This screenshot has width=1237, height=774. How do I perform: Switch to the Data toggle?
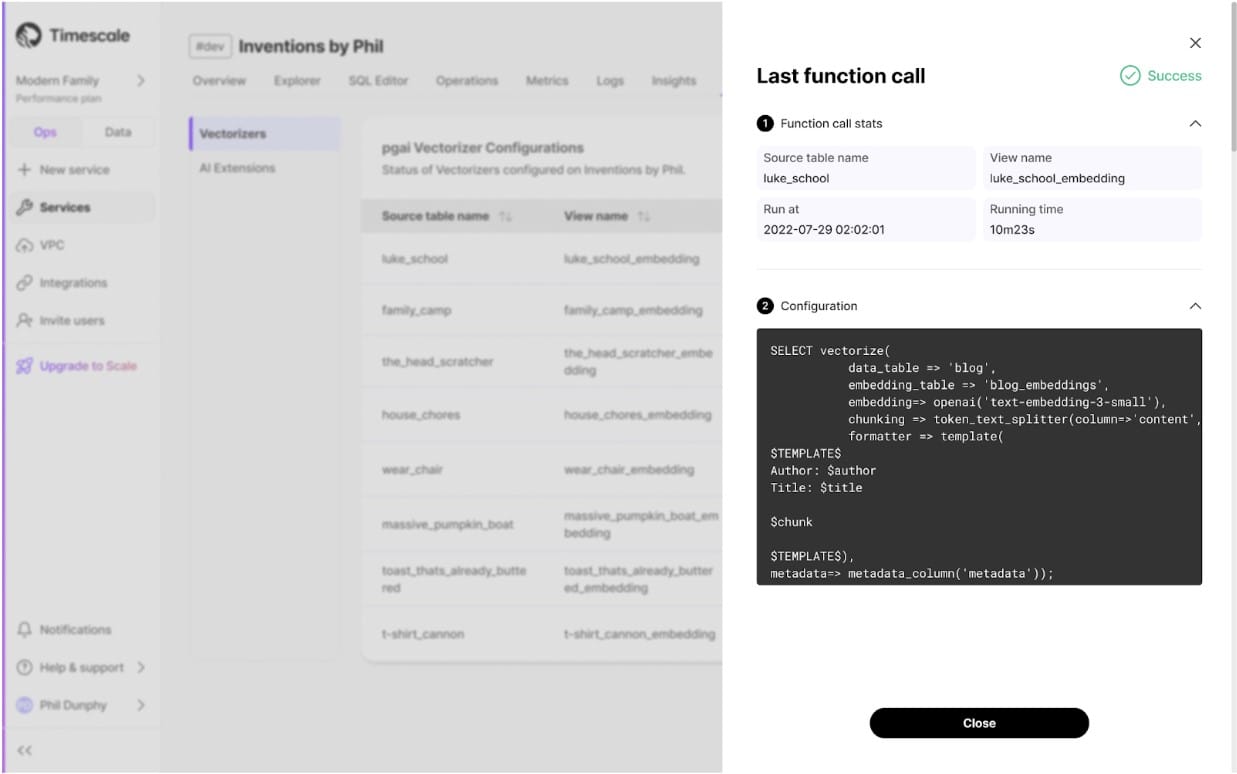coord(118,132)
